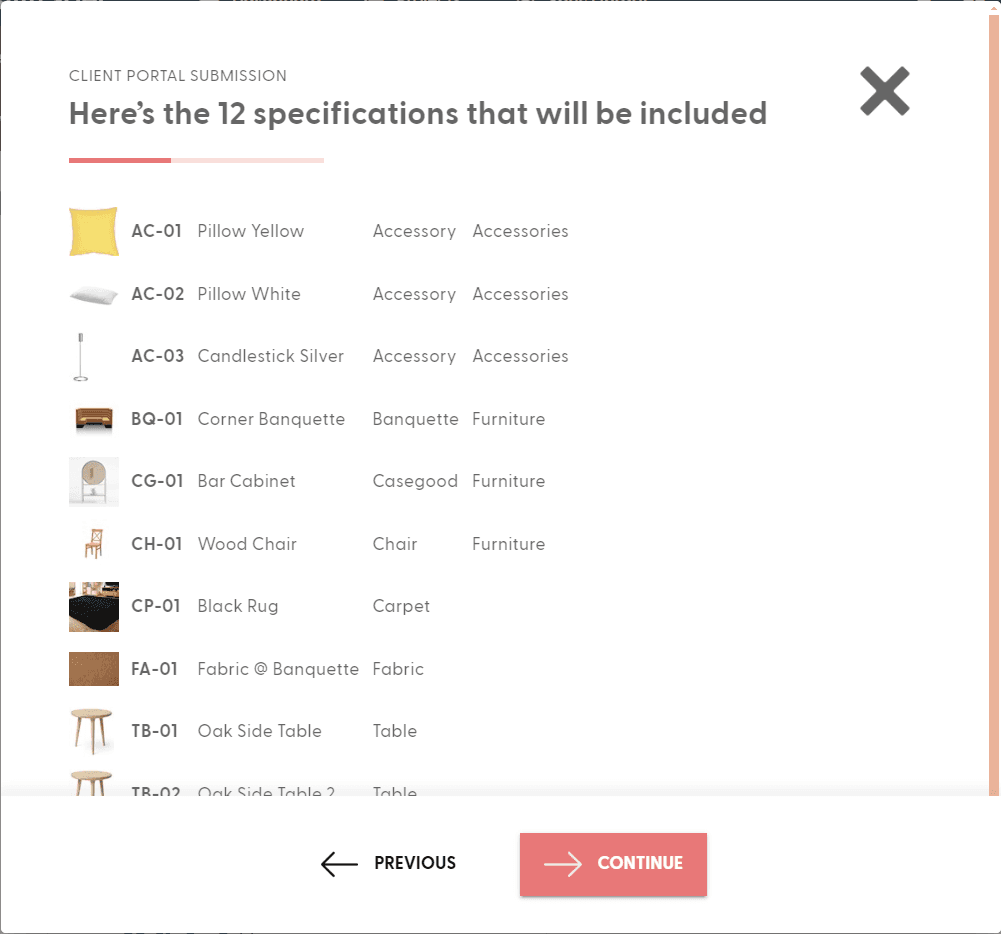Close the Client Portal Submission dialog
Viewport: 1001px width, 934px height.
click(884, 91)
